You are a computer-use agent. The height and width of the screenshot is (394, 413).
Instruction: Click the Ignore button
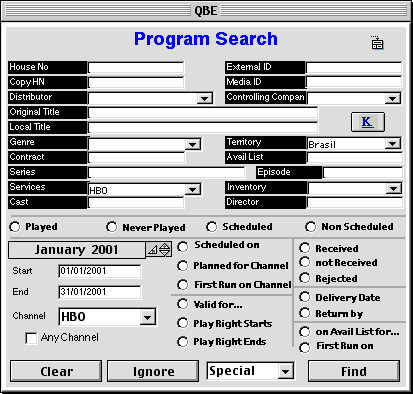click(153, 371)
